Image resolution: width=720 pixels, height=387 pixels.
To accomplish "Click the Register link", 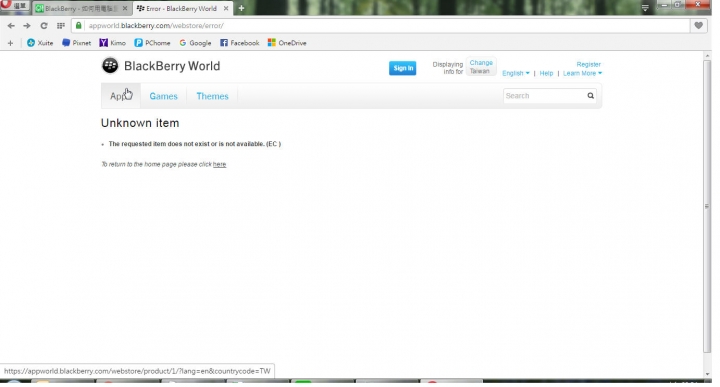I will tap(589, 64).
